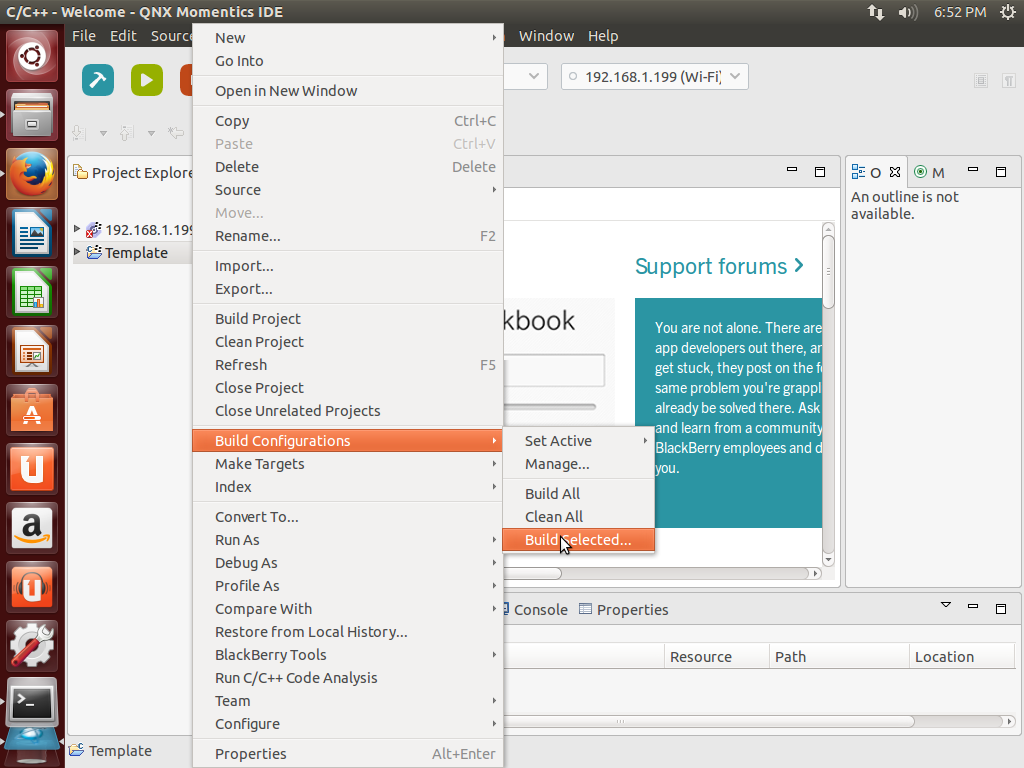Switch to the Console tab

coord(536,609)
